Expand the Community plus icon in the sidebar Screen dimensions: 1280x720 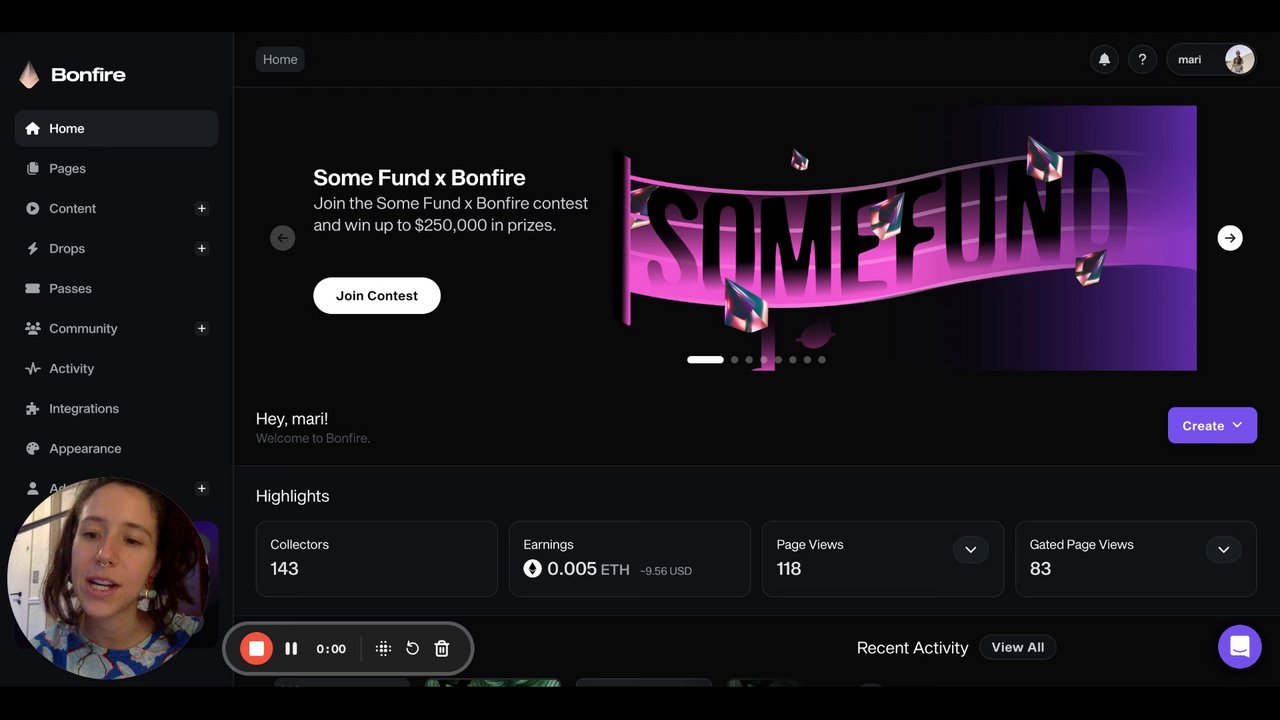[x=201, y=328]
